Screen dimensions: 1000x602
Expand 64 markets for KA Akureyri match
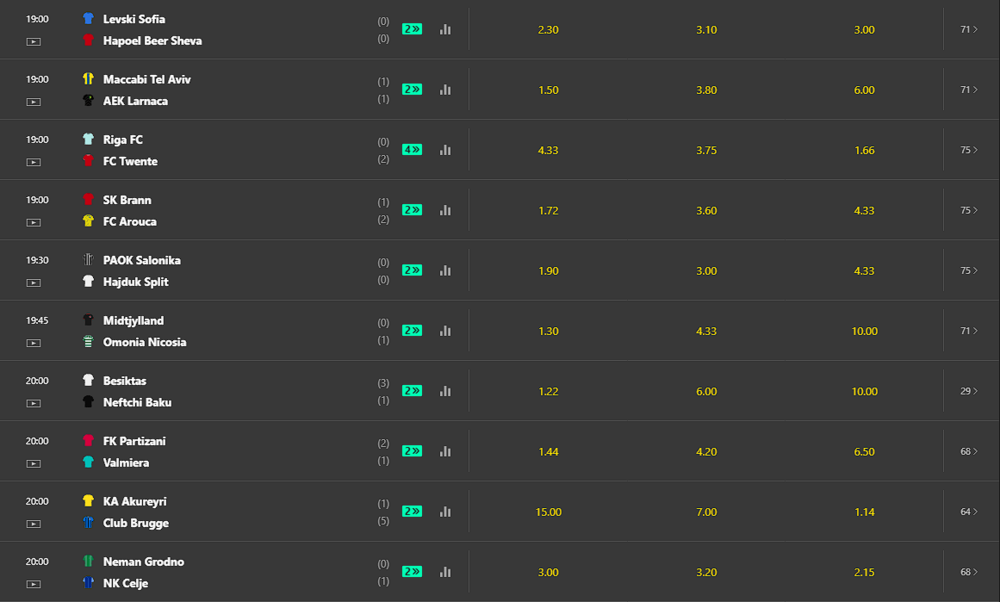click(968, 511)
